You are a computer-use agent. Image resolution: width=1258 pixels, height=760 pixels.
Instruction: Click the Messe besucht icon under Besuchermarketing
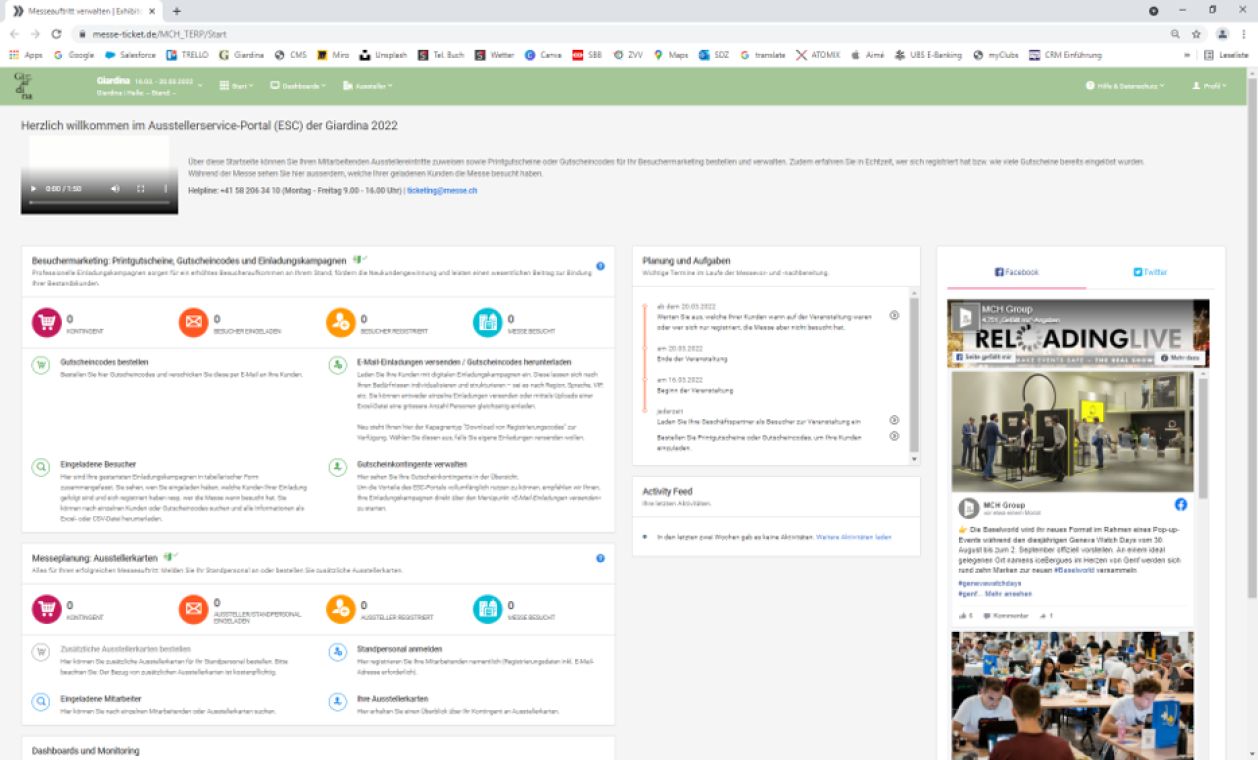pos(487,322)
